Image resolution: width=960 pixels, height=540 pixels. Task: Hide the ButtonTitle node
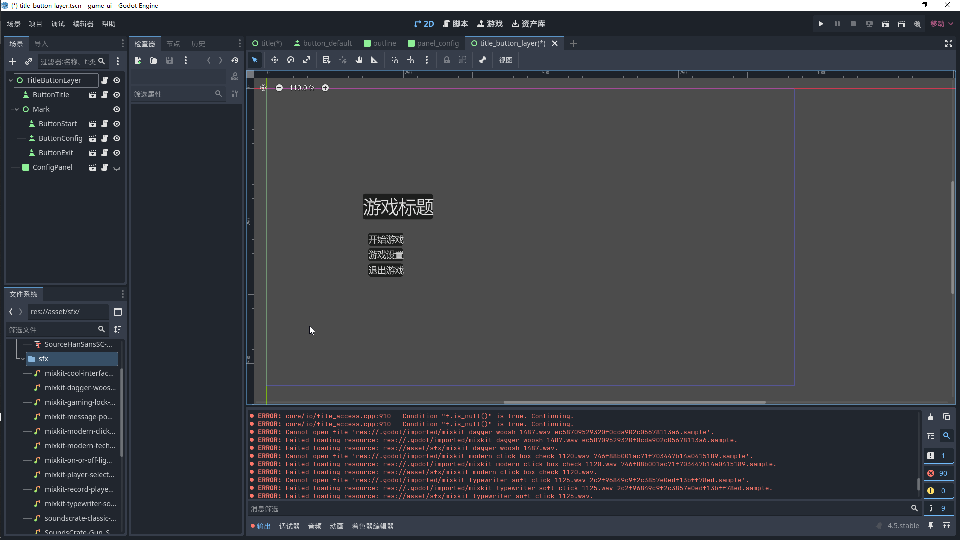click(x=117, y=95)
